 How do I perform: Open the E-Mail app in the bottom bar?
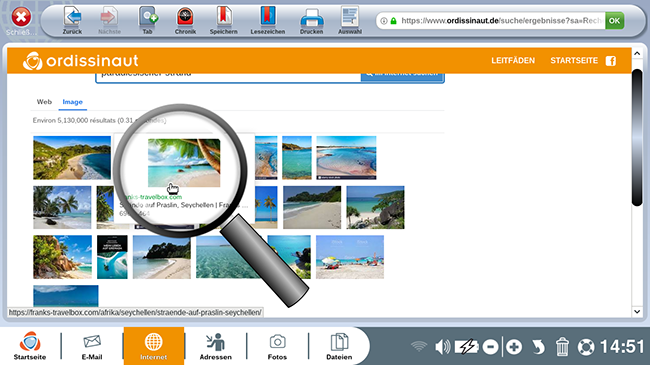tap(92, 346)
